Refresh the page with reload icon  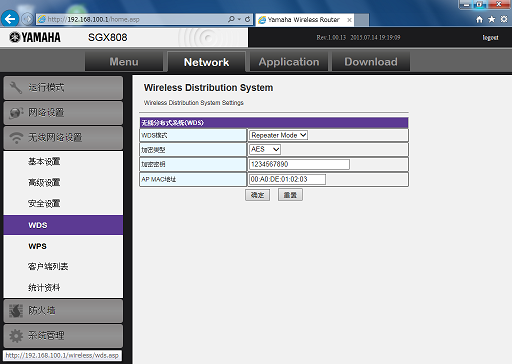(248, 19)
